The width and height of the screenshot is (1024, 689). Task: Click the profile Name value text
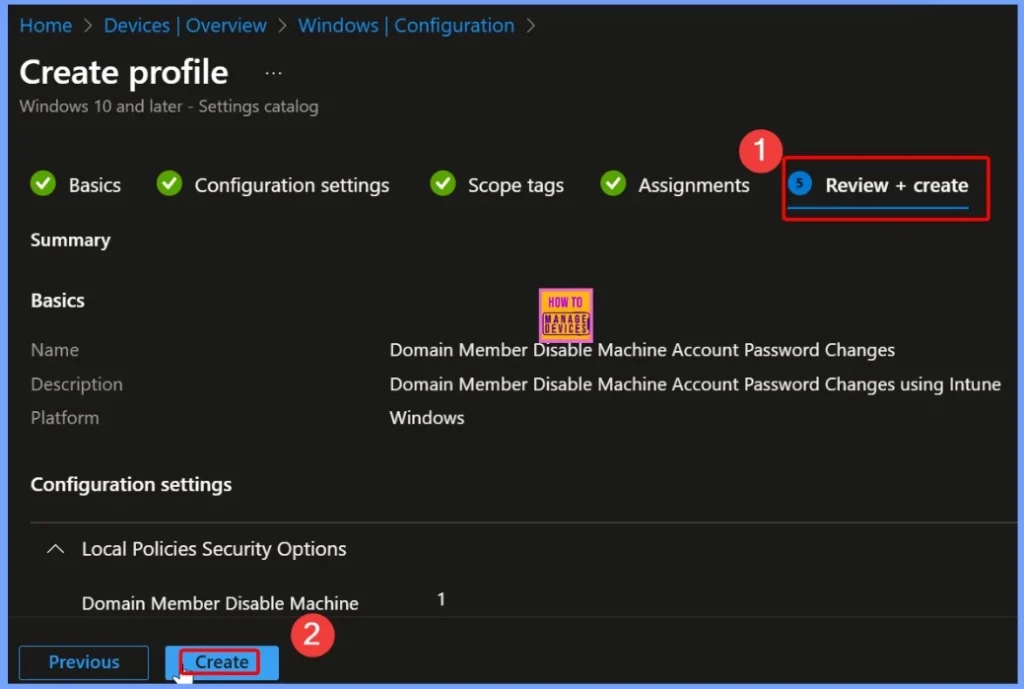pyautogui.click(x=641, y=350)
